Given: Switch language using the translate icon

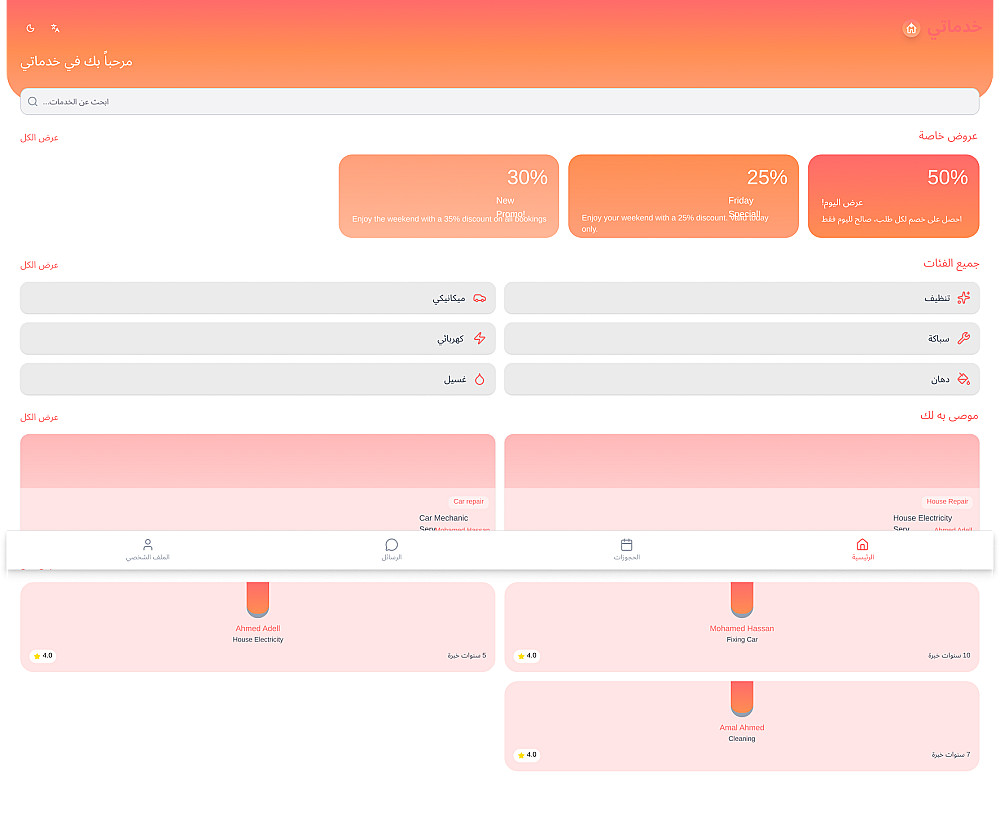Looking at the screenshot, I should point(55,28).
